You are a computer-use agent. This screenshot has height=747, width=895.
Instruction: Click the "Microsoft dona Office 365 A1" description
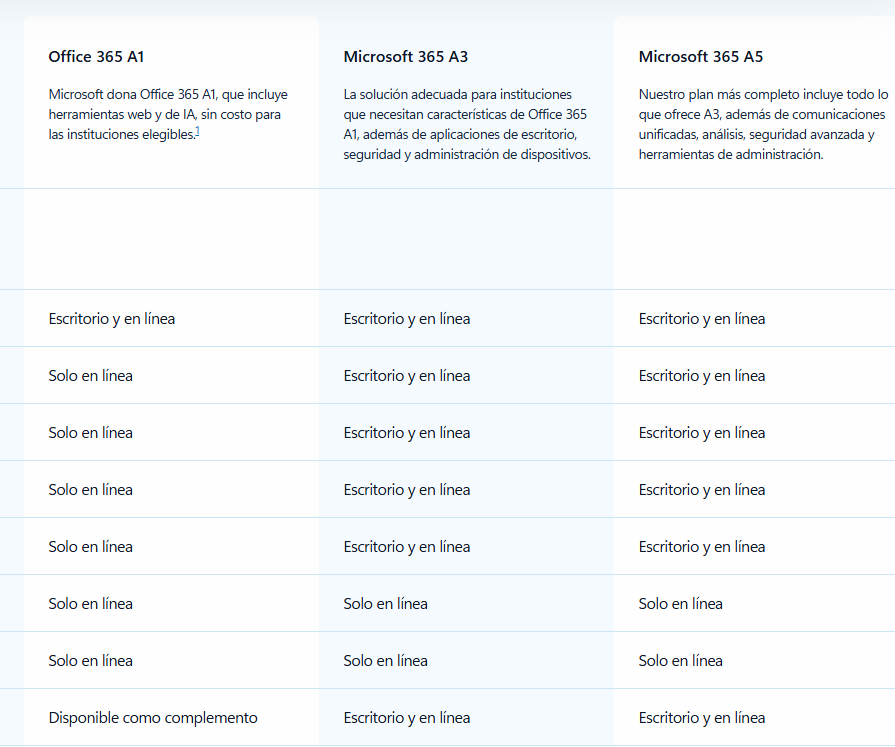coord(168,114)
